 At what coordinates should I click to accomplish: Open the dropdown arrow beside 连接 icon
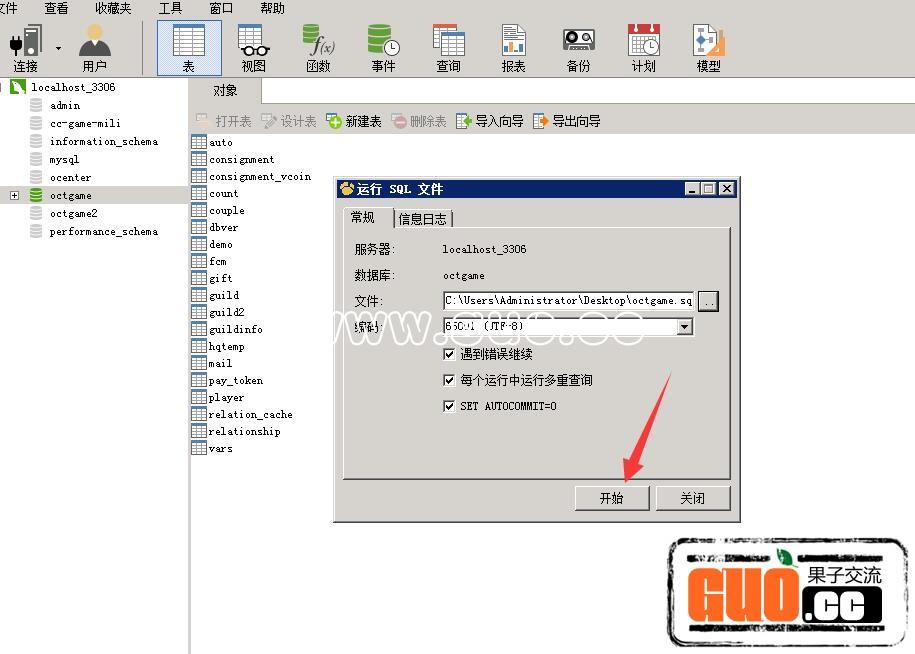click(58, 48)
